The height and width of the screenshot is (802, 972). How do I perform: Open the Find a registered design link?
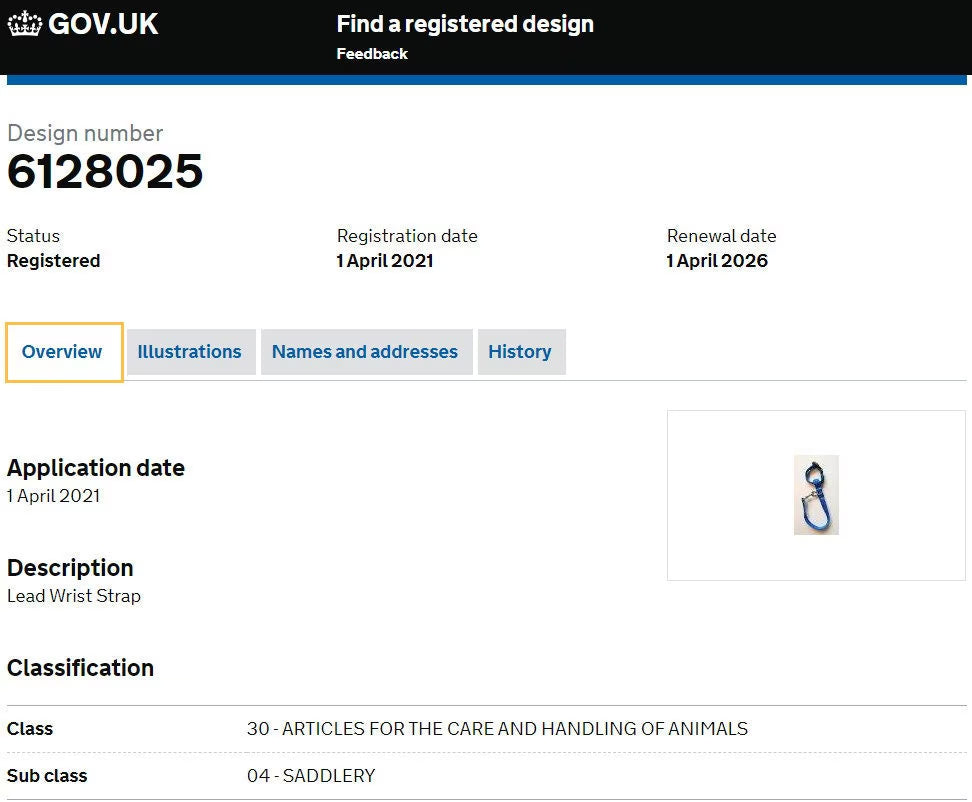tap(465, 24)
